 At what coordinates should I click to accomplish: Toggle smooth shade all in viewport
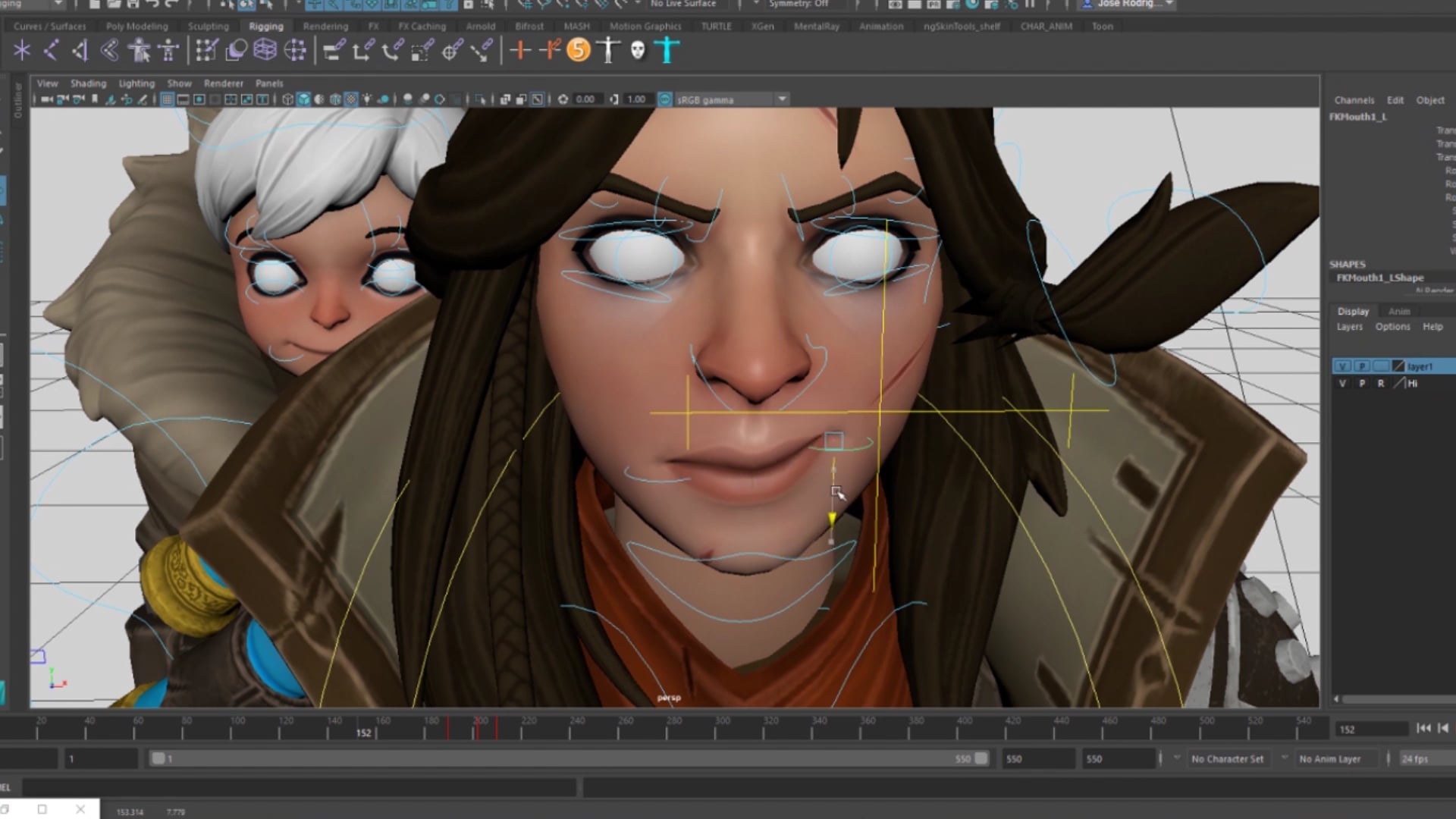coord(303,99)
